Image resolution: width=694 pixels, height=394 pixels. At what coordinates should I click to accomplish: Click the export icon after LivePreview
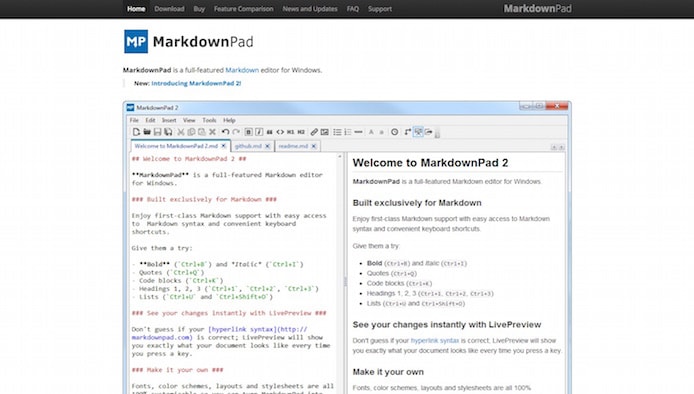[x=428, y=132]
